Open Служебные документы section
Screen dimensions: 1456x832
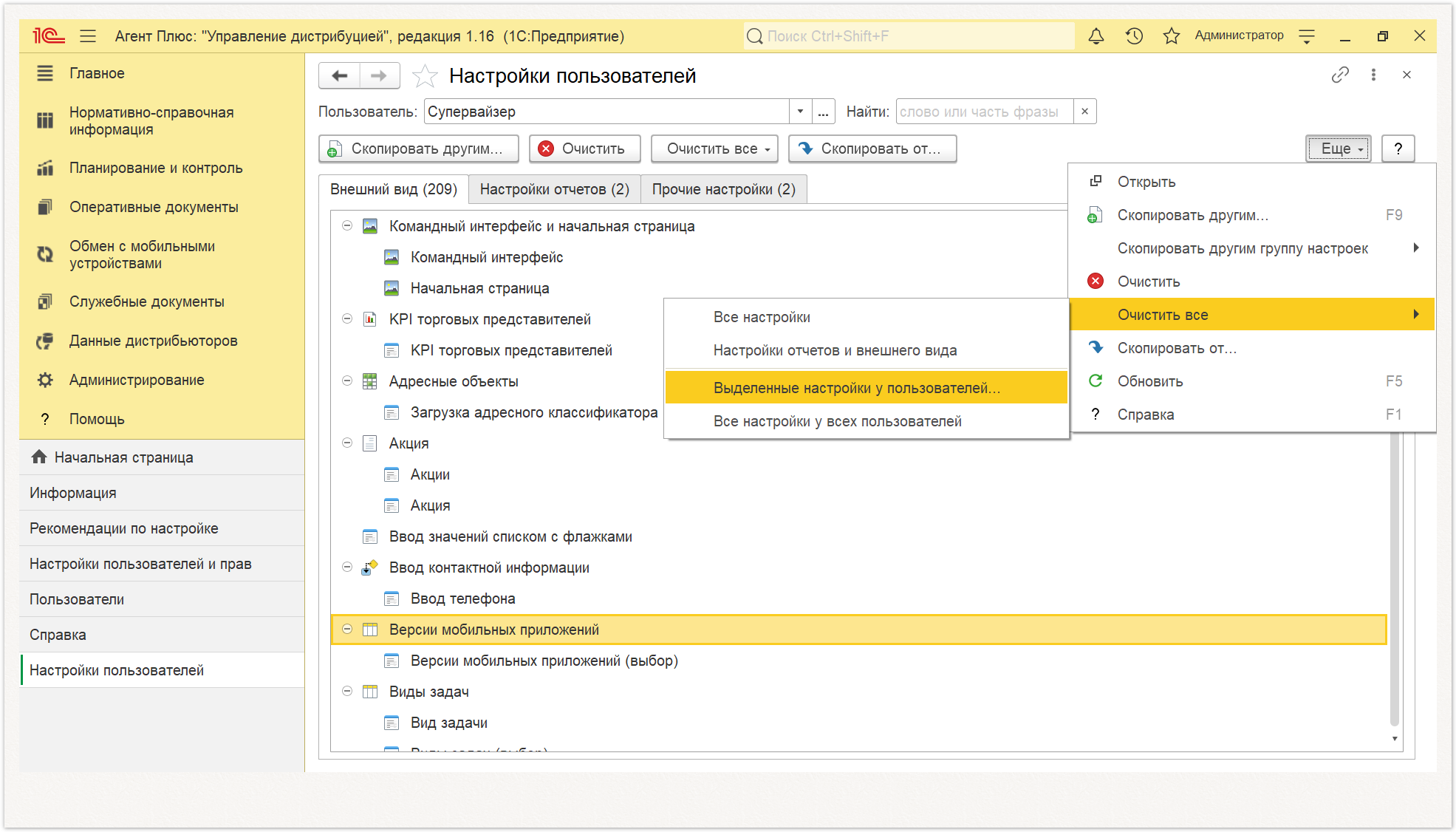pyautogui.click(x=163, y=301)
